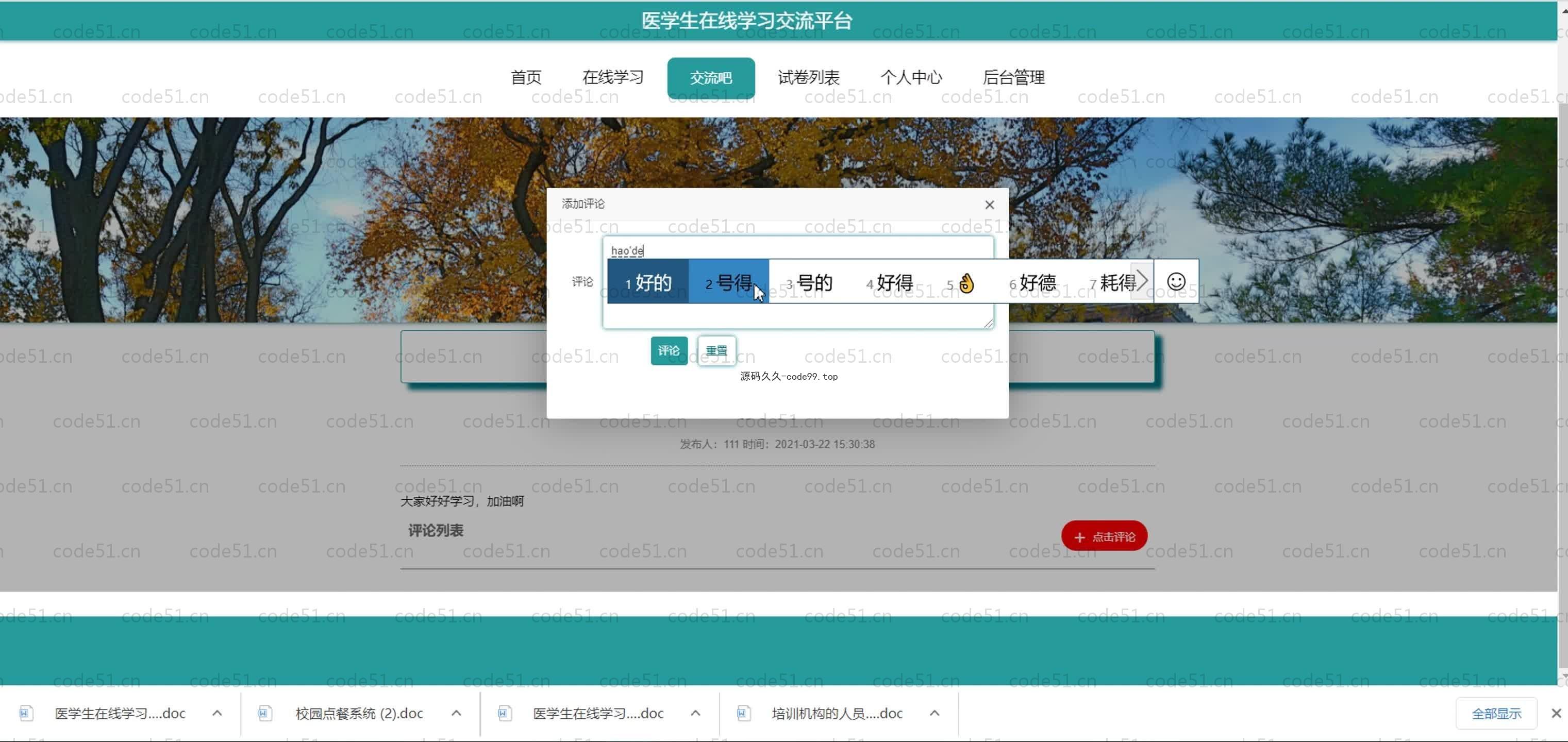Click 全部显示 downloads button
This screenshot has height=742, width=1568.
click(1495, 713)
